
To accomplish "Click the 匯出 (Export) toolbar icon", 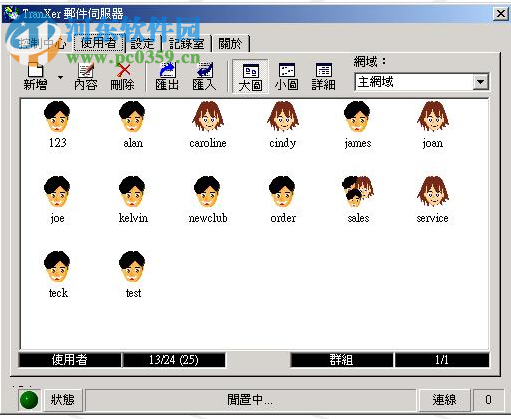I will pos(167,77).
